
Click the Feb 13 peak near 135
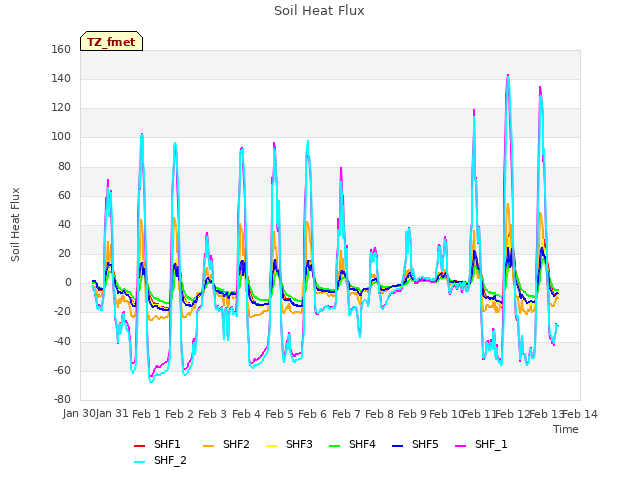pos(540,88)
